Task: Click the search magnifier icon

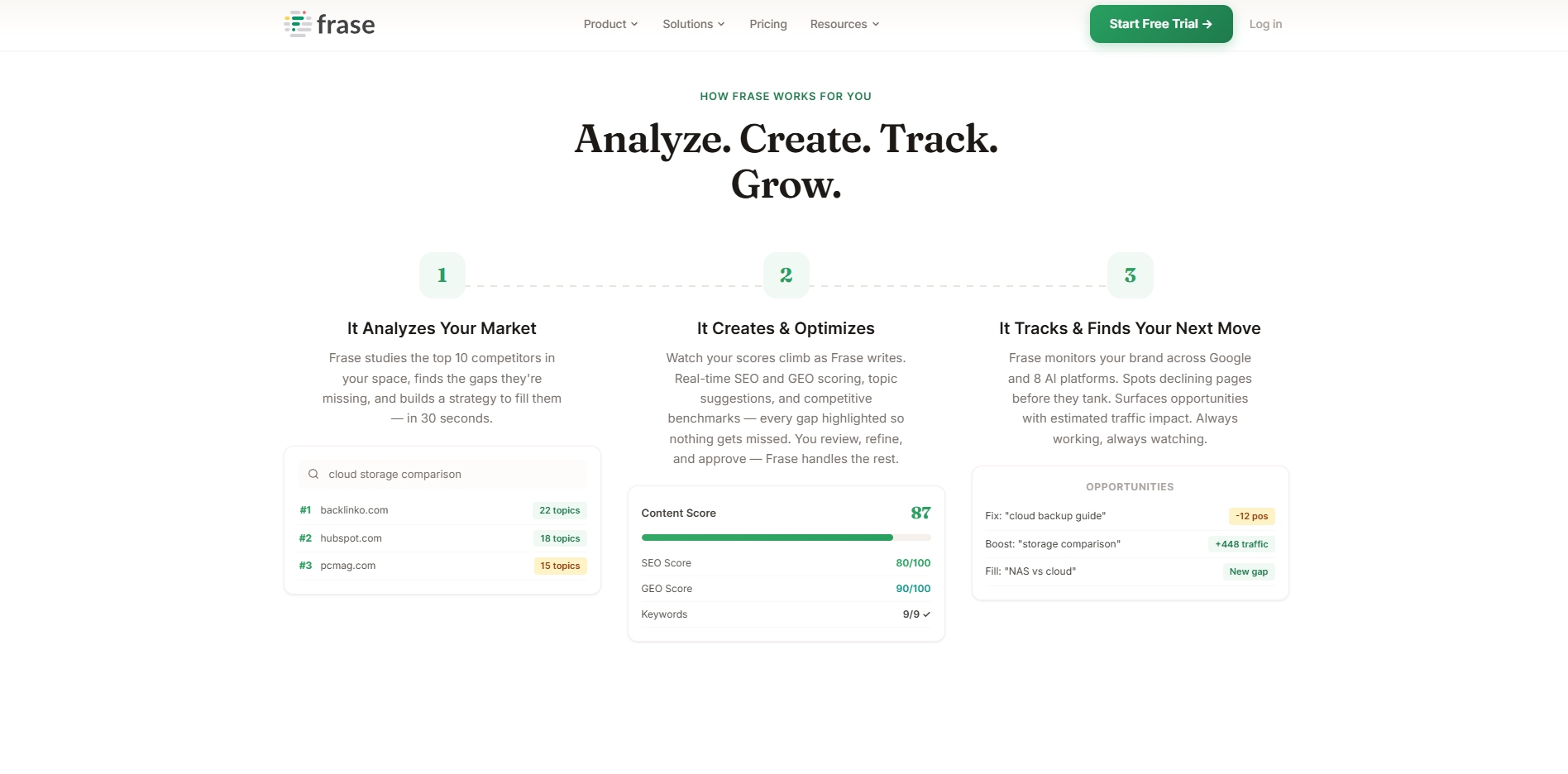Action: [313, 475]
